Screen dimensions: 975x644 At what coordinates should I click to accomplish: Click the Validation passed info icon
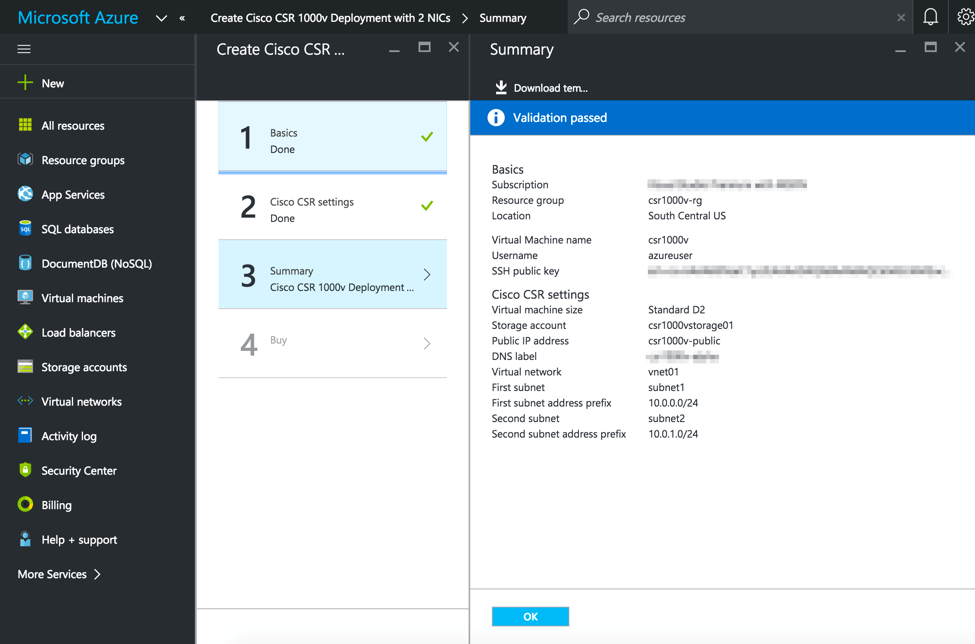click(496, 117)
